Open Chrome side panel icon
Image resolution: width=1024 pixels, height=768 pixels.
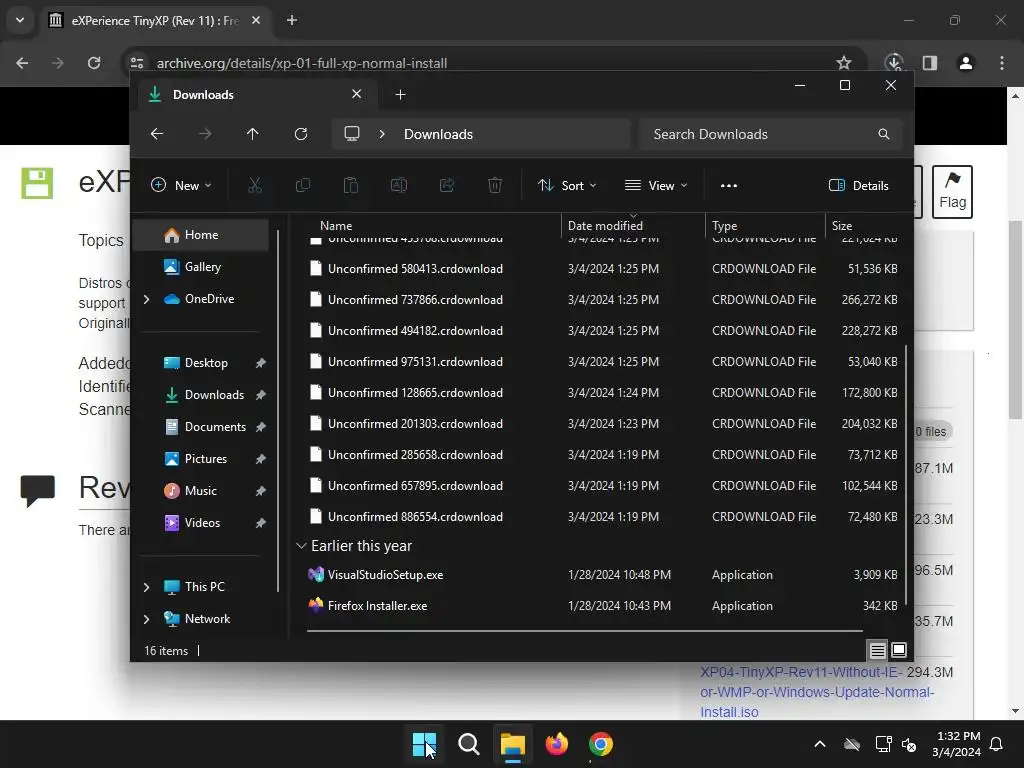(930, 63)
